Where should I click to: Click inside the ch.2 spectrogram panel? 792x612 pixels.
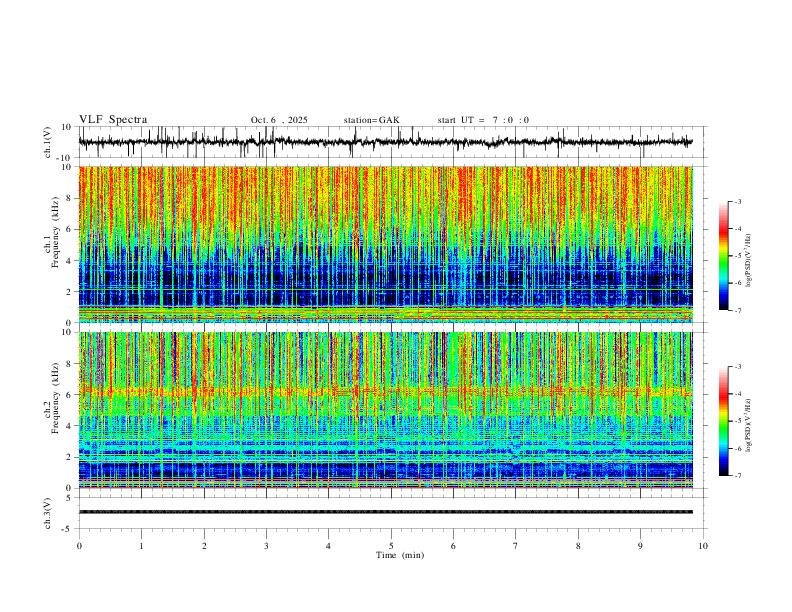[386, 410]
